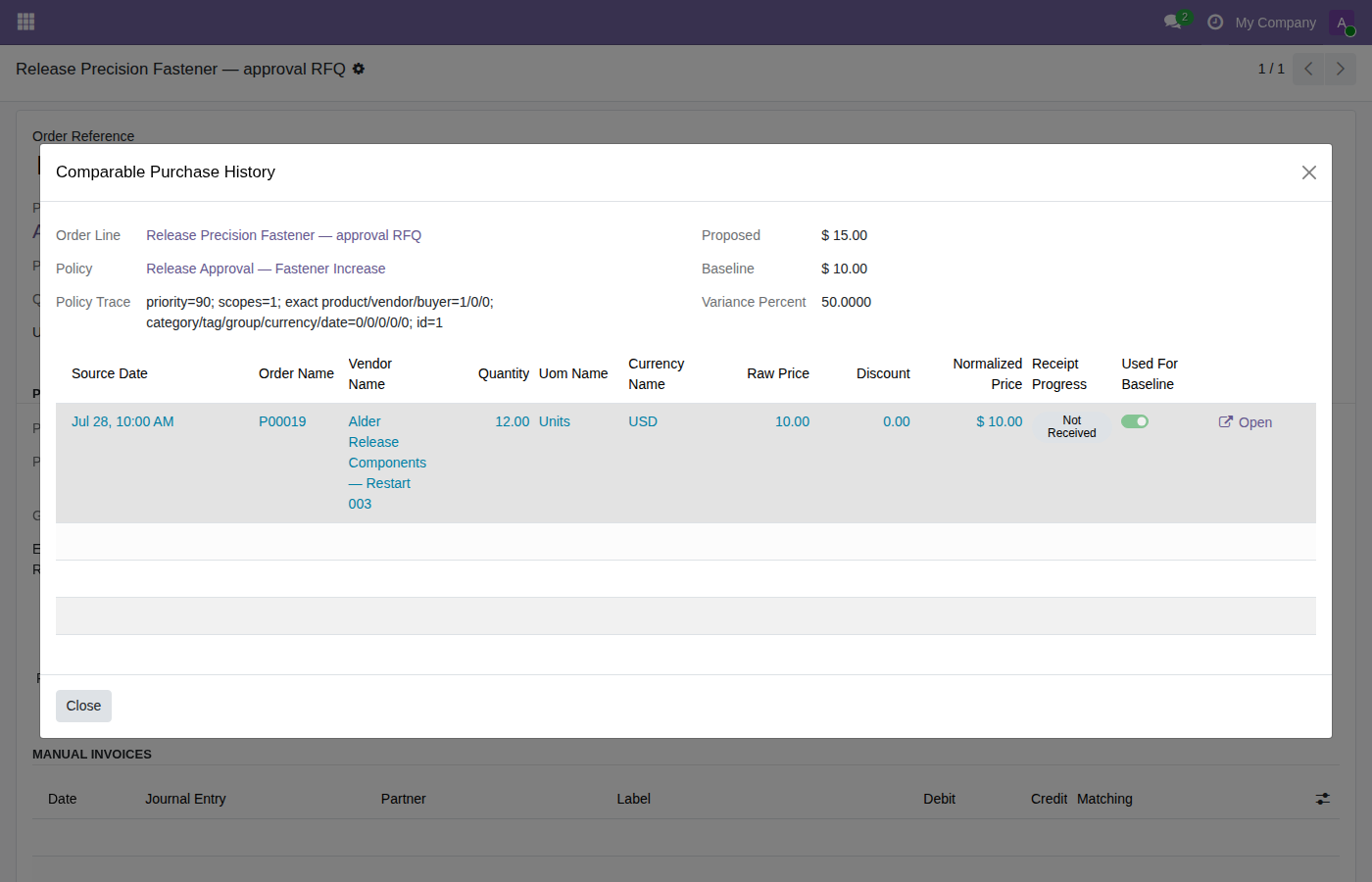Open the Order Line link Release Precision Fastener
This screenshot has height=882, width=1372.
click(283, 235)
